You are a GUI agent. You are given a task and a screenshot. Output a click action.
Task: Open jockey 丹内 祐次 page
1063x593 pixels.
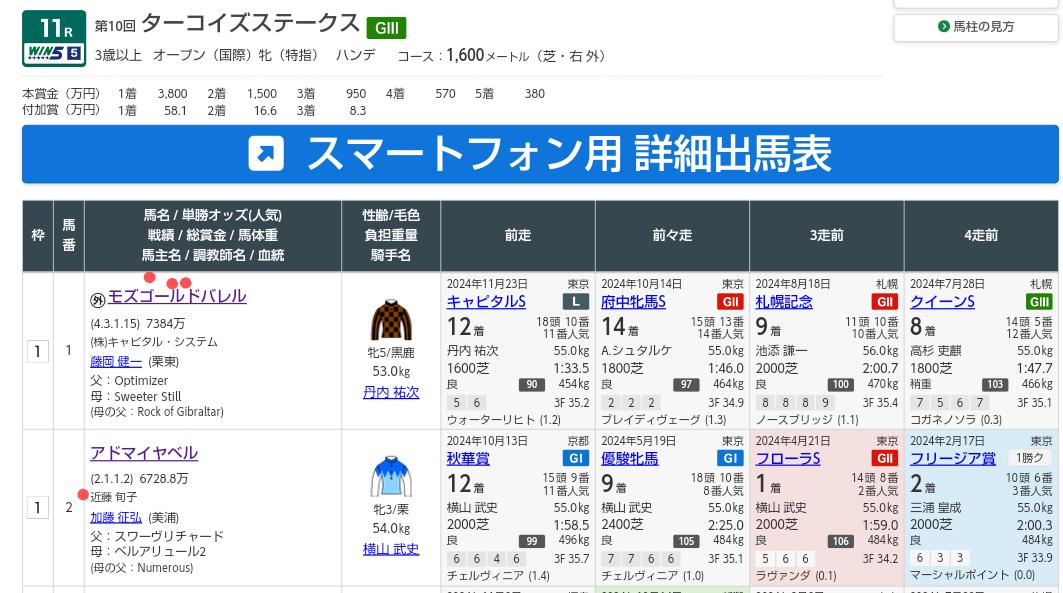(390, 393)
